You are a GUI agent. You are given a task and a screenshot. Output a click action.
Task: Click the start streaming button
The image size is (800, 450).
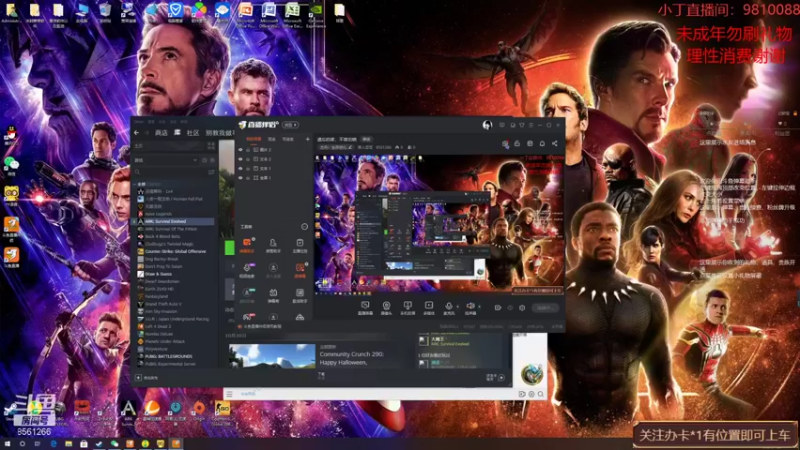545,308
